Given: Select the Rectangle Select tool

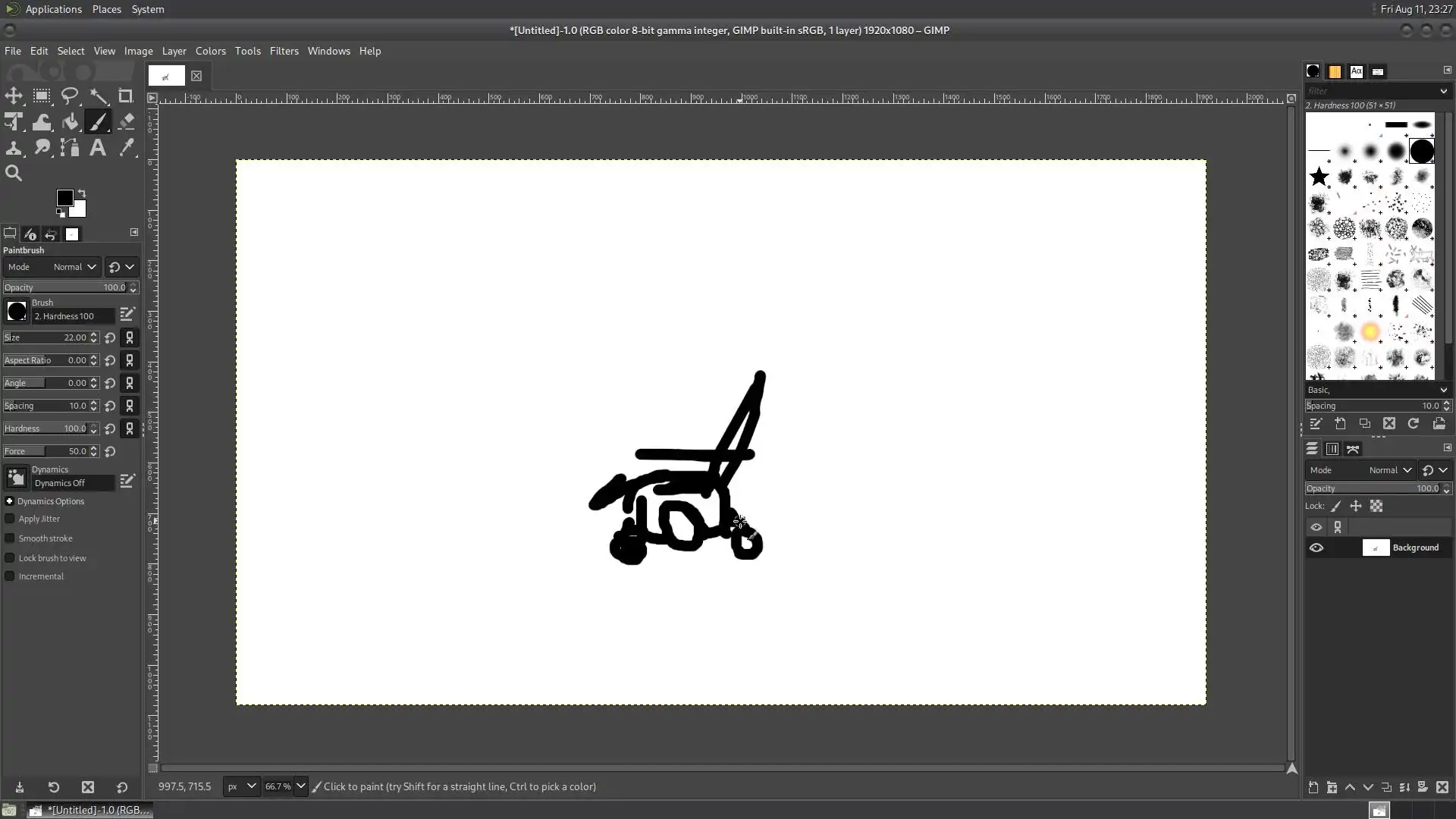Looking at the screenshot, I should 42,96.
